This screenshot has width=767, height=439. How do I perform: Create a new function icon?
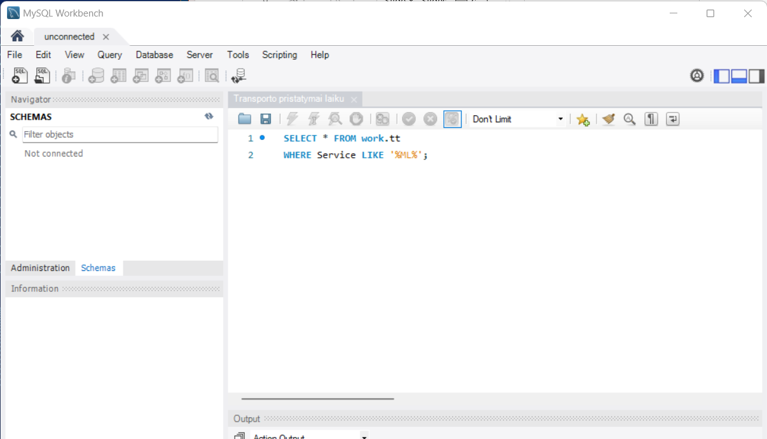point(185,76)
